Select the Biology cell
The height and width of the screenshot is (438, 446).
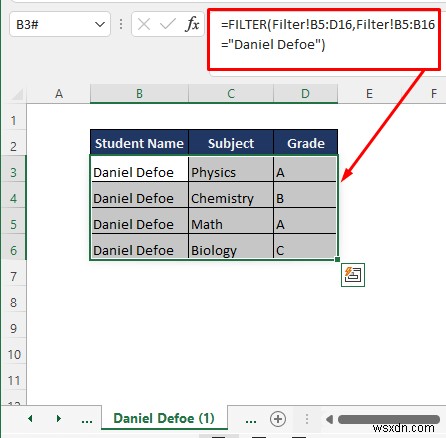[231, 247]
